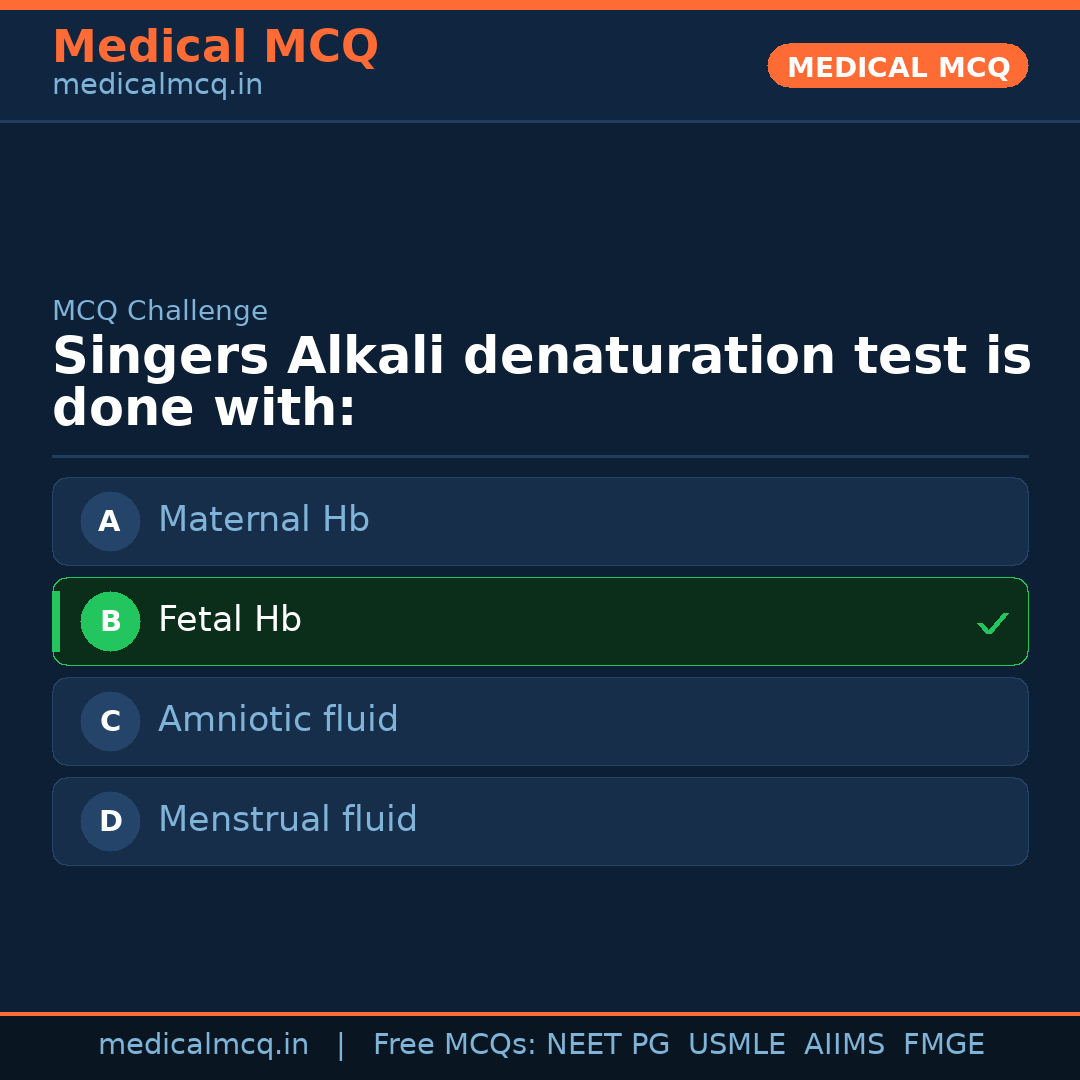Select answer option C, Amniotic fluid
1080x1080 pixels.
(540, 721)
